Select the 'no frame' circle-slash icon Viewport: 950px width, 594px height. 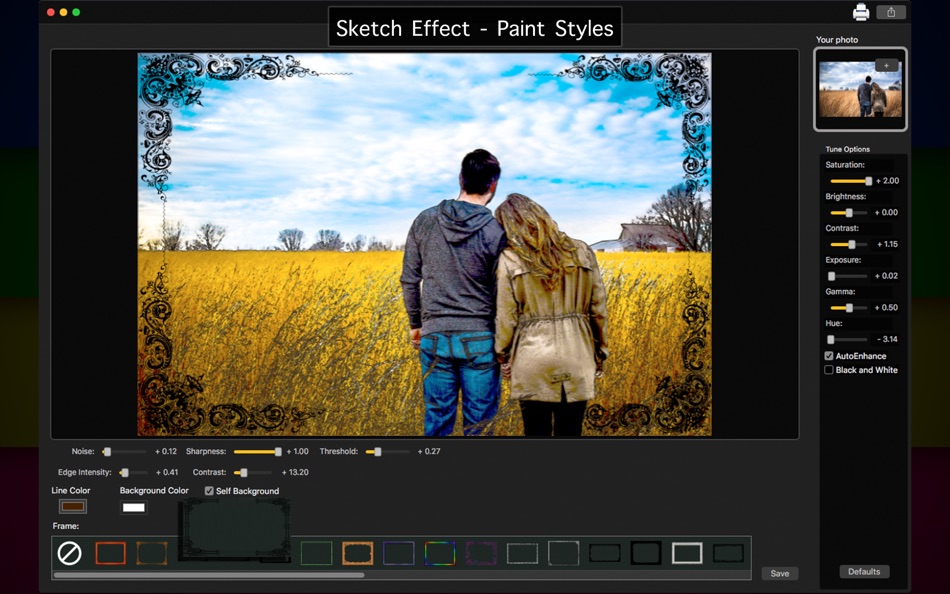(x=69, y=553)
